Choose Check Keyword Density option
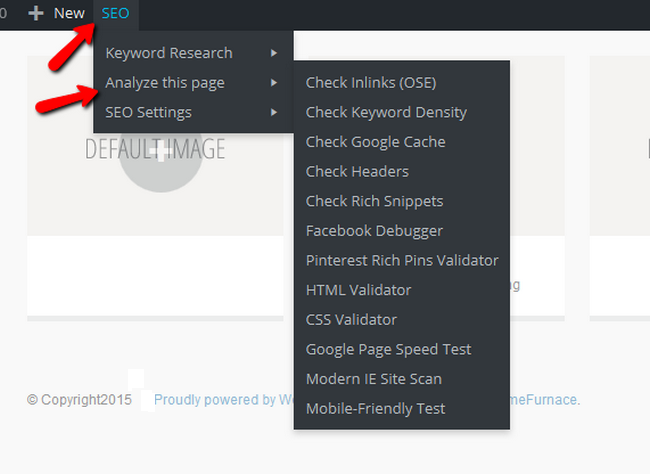Image resolution: width=650 pixels, height=474 pixels. click(386, 112)
